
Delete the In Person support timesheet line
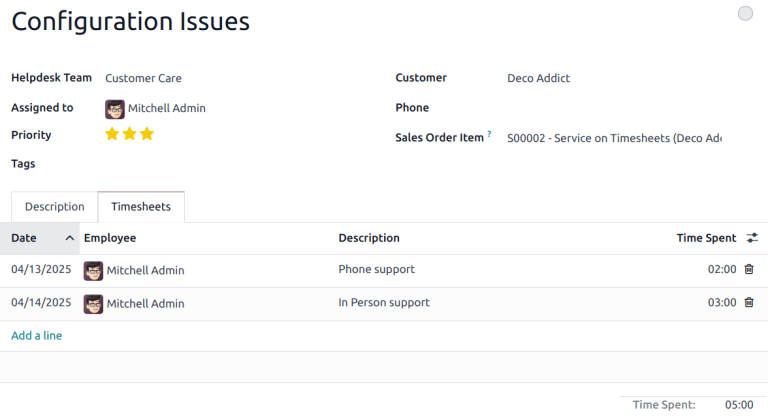click(749, 302)
